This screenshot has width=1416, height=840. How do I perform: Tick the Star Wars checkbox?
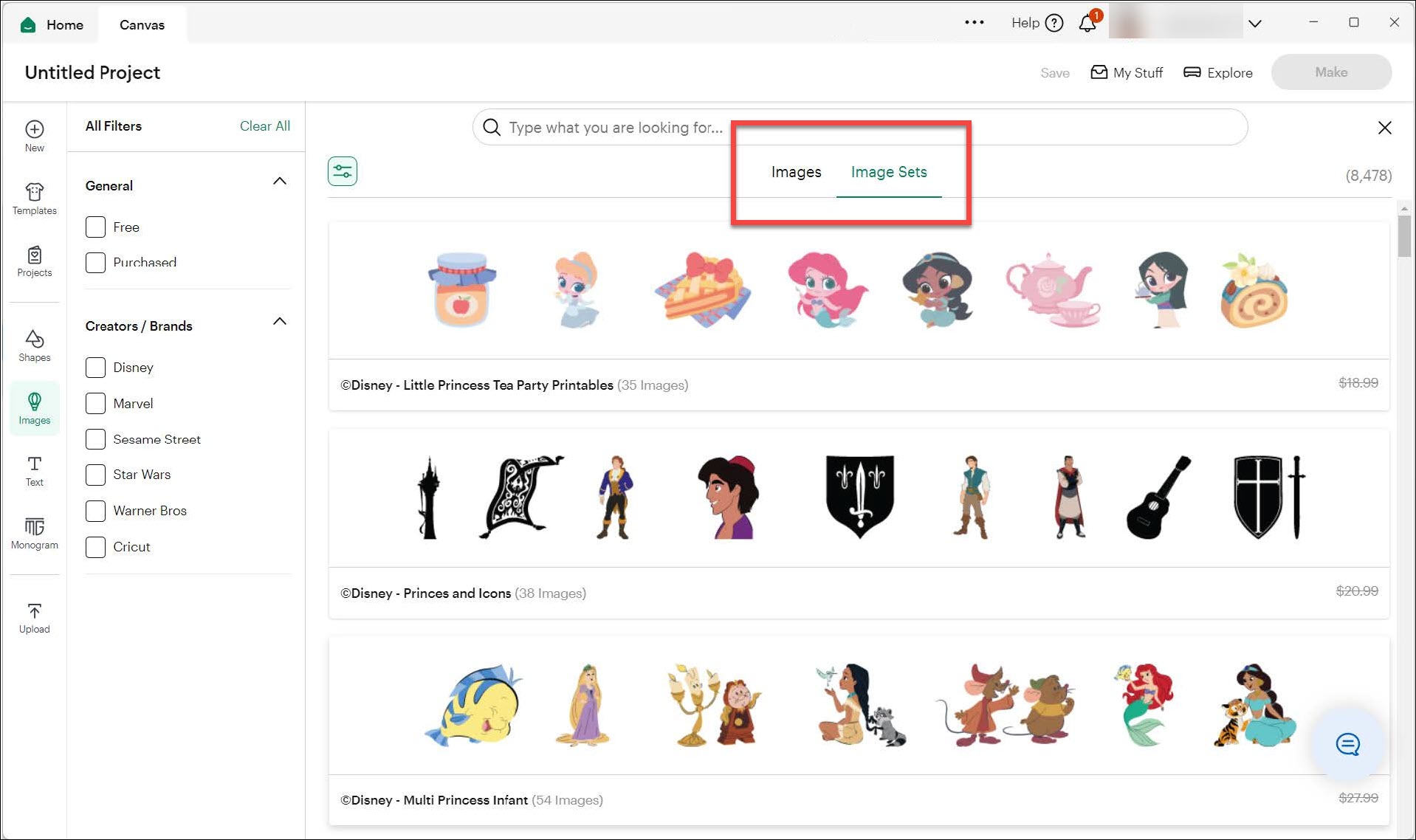click(x=95, y=474)
